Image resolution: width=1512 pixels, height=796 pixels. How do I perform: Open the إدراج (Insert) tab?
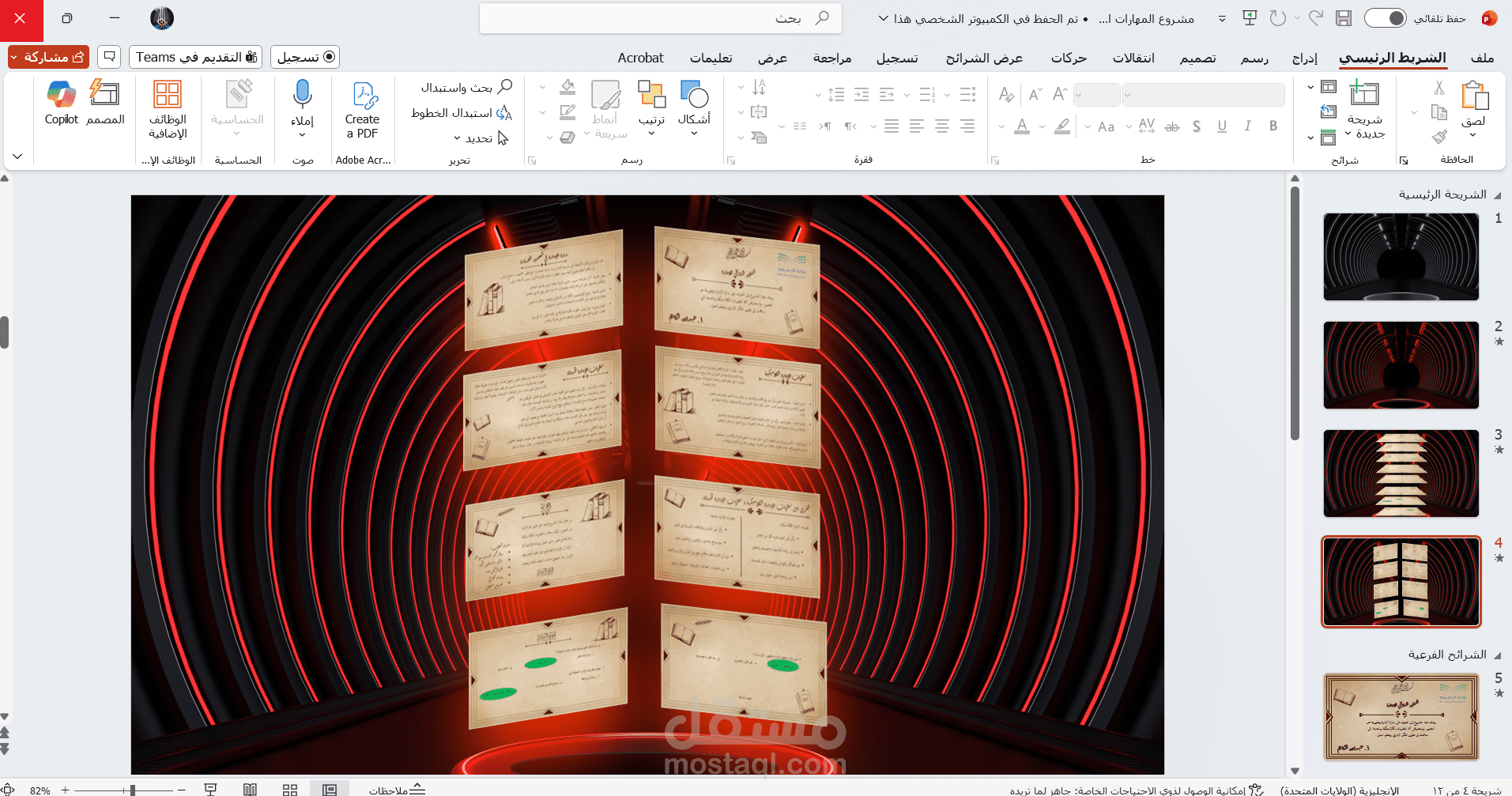[x=1305, y=58]
